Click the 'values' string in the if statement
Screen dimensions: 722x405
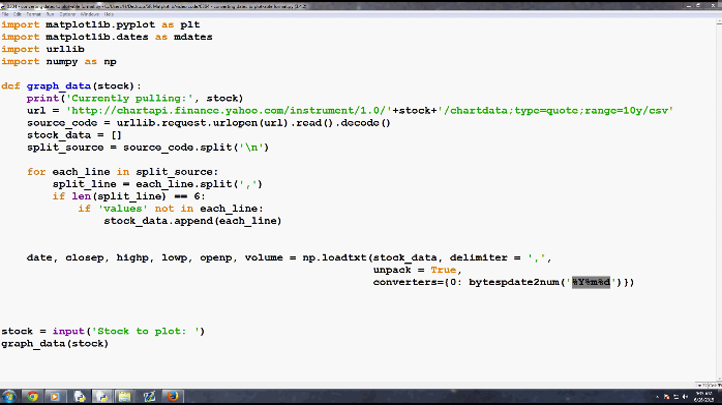coord(122,209)
